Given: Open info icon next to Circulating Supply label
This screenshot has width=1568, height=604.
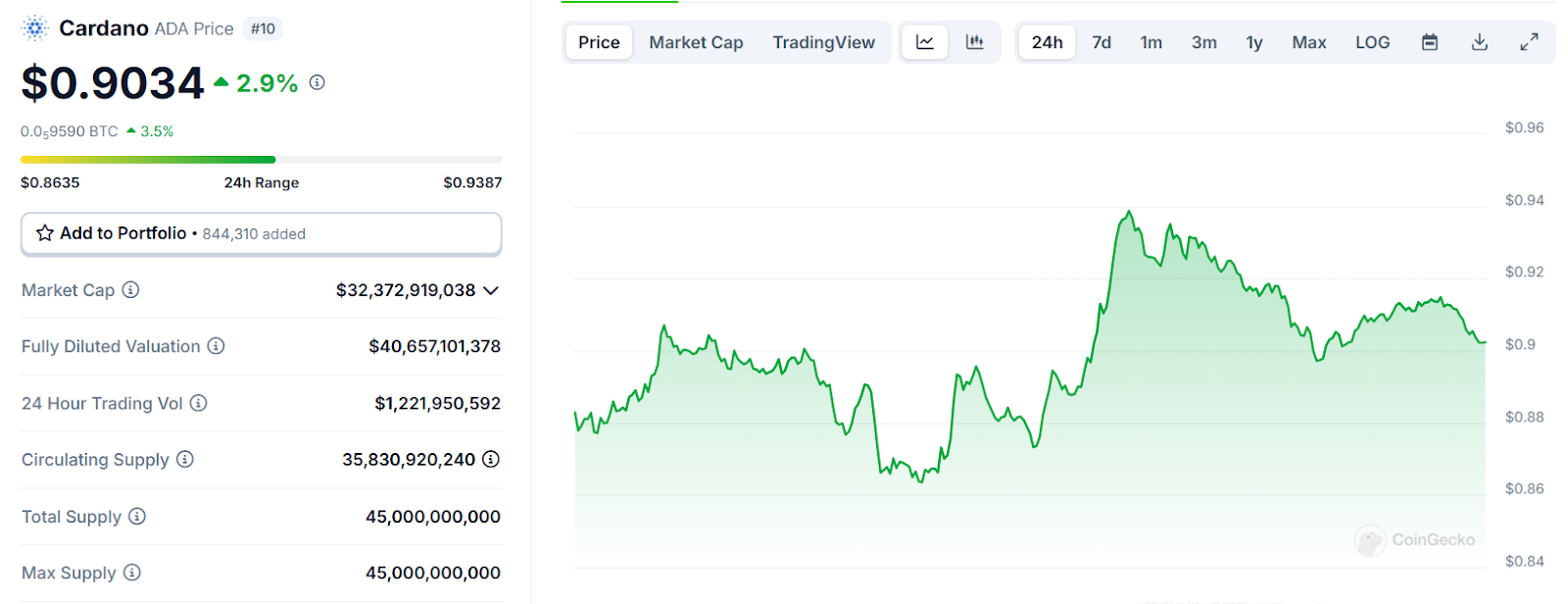Looking at the screenshot, I should click(185, 459).
